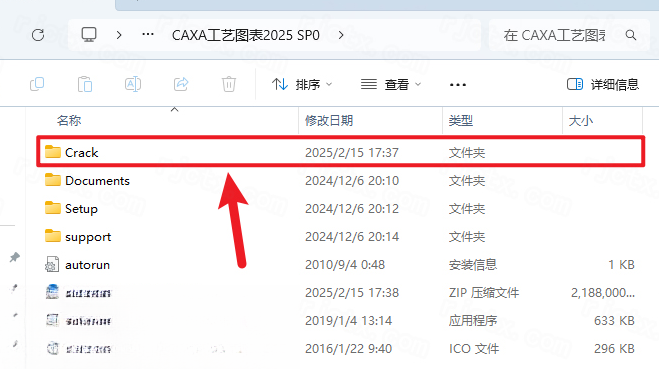Click the Paste toolbar icon
Image resolution: width=659 pixels, height=369 pixels.
(x=85, y=84)
